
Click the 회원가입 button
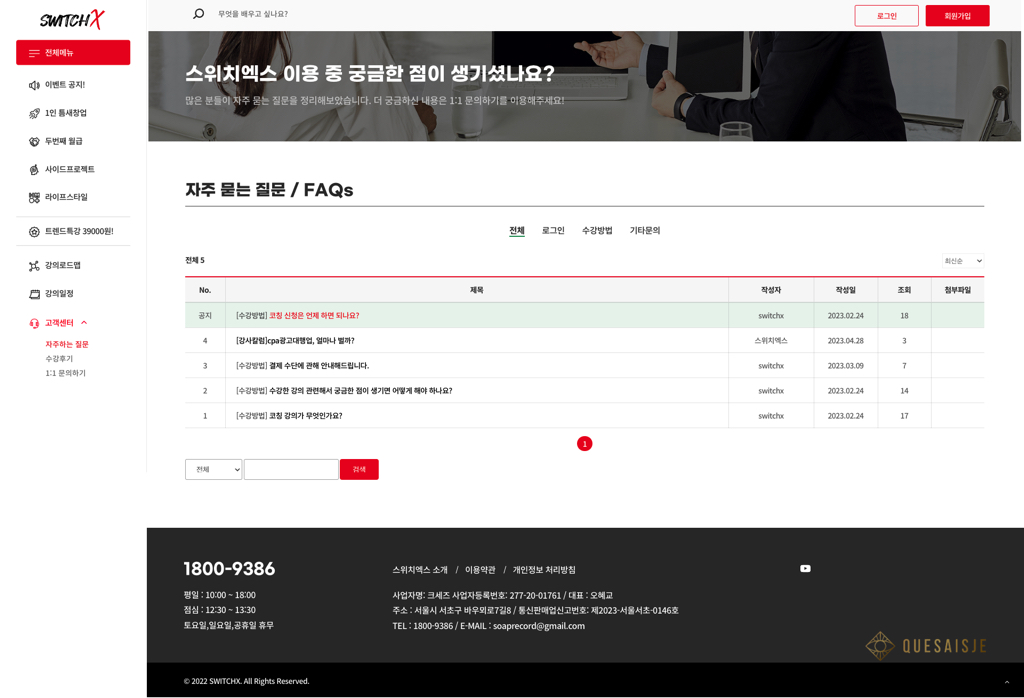coord(957,16)
